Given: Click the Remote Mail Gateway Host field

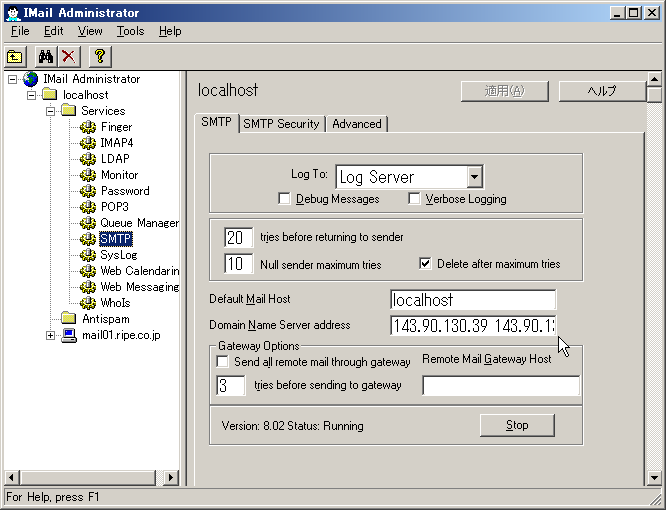Looking at the screenshot, I should (x=501, y=385).
